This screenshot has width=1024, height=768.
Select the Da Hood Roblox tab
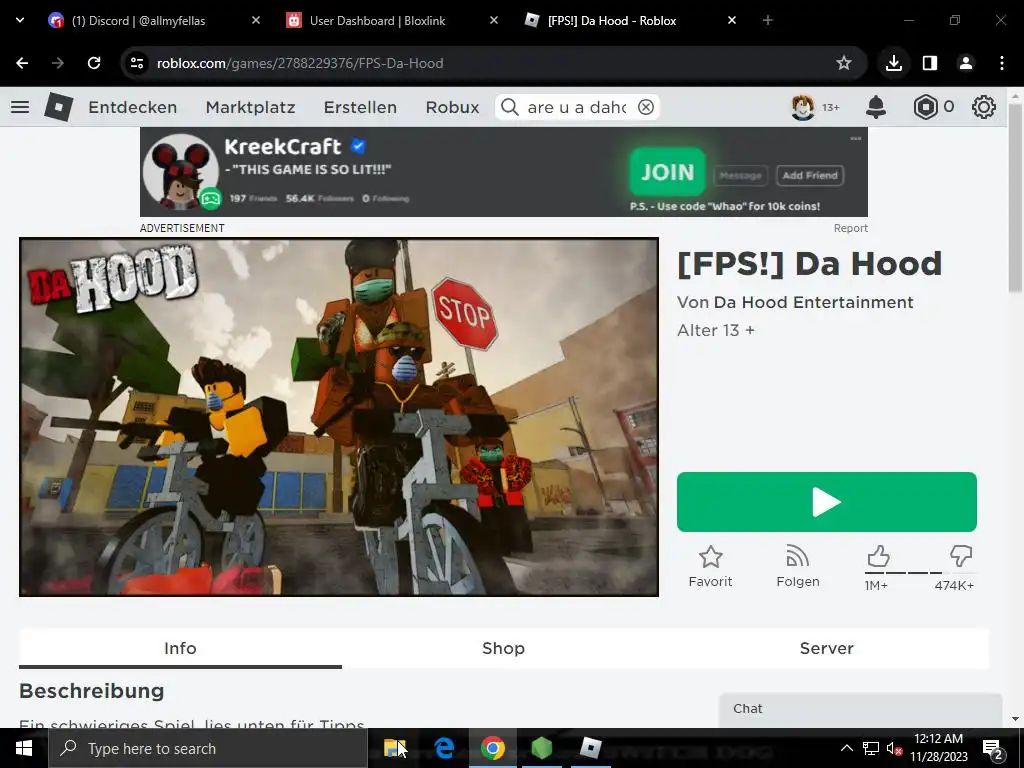612,20
